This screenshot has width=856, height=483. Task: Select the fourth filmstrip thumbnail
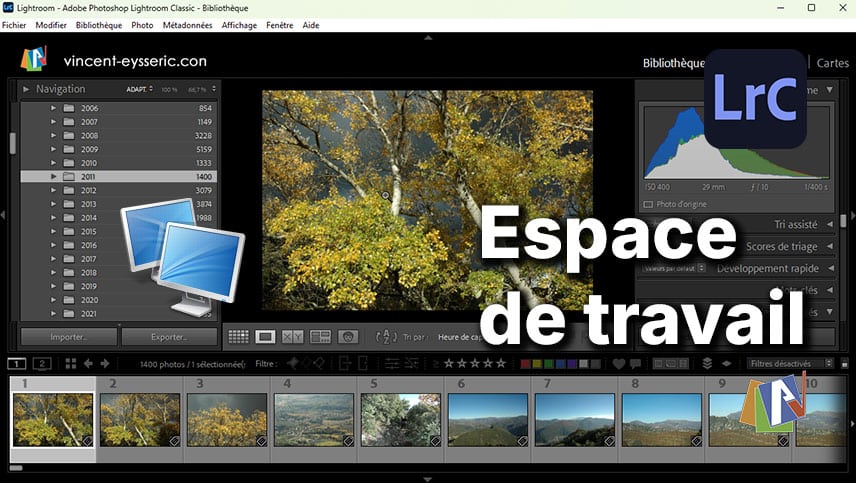pos(314,419)
